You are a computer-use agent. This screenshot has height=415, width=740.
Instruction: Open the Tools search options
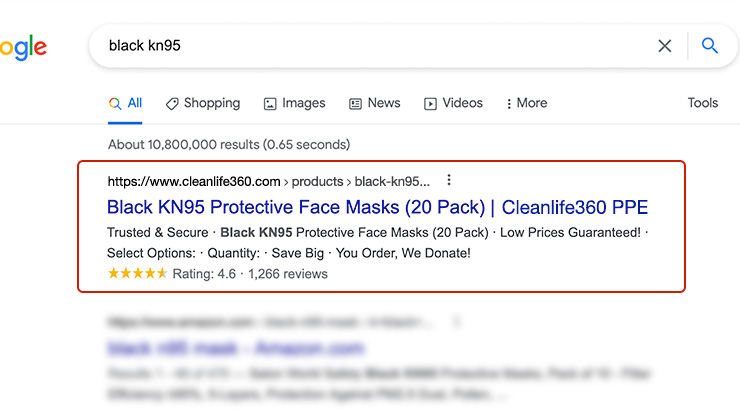click(x=702, y=103)
